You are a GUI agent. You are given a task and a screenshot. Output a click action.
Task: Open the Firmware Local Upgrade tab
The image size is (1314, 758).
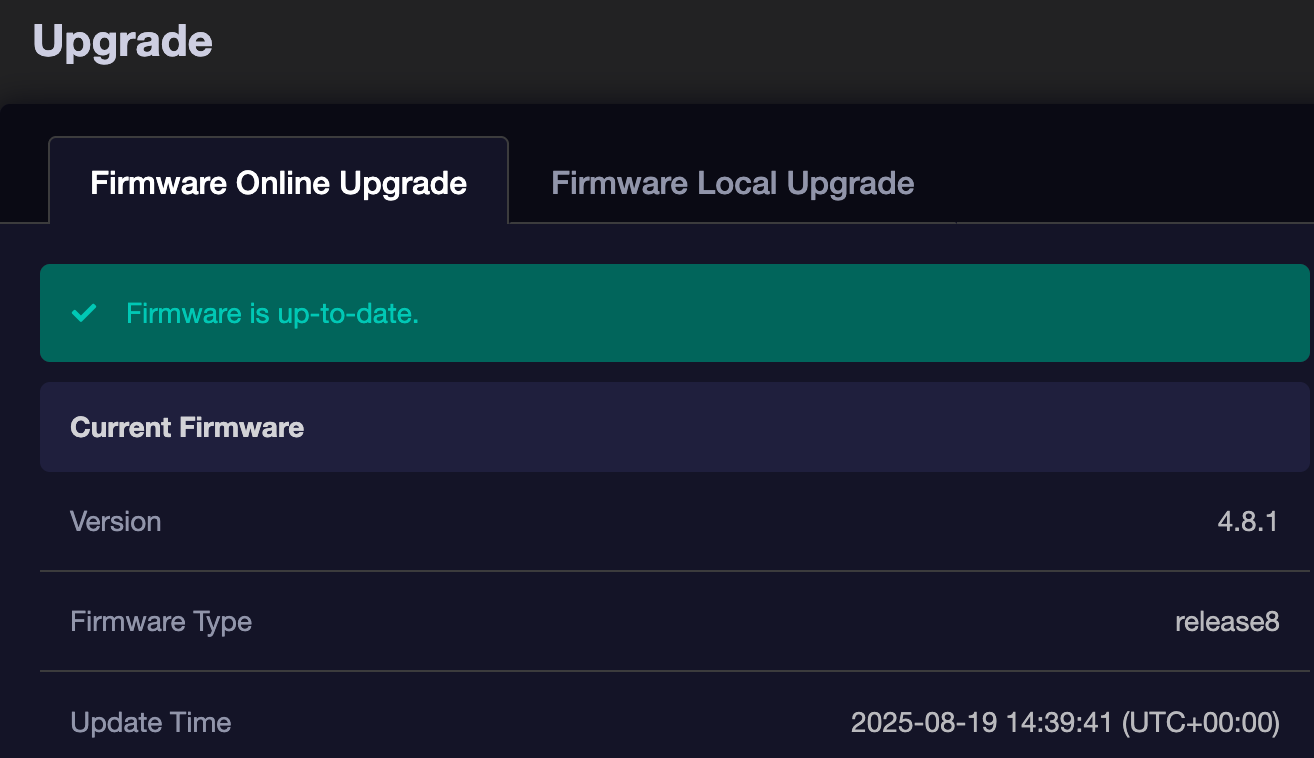tap(732, 183)
